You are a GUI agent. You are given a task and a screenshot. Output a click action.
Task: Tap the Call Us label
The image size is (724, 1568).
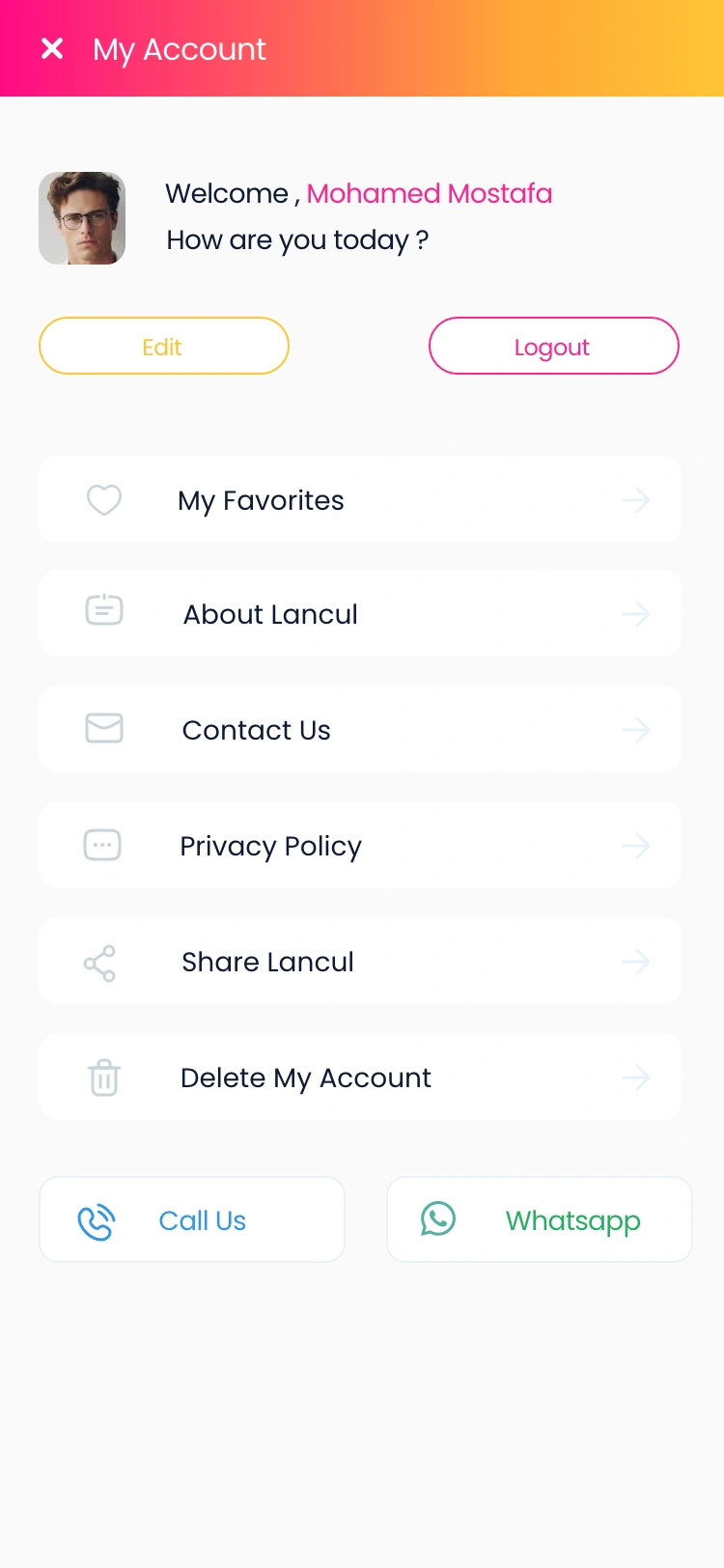coord(203,1221)
